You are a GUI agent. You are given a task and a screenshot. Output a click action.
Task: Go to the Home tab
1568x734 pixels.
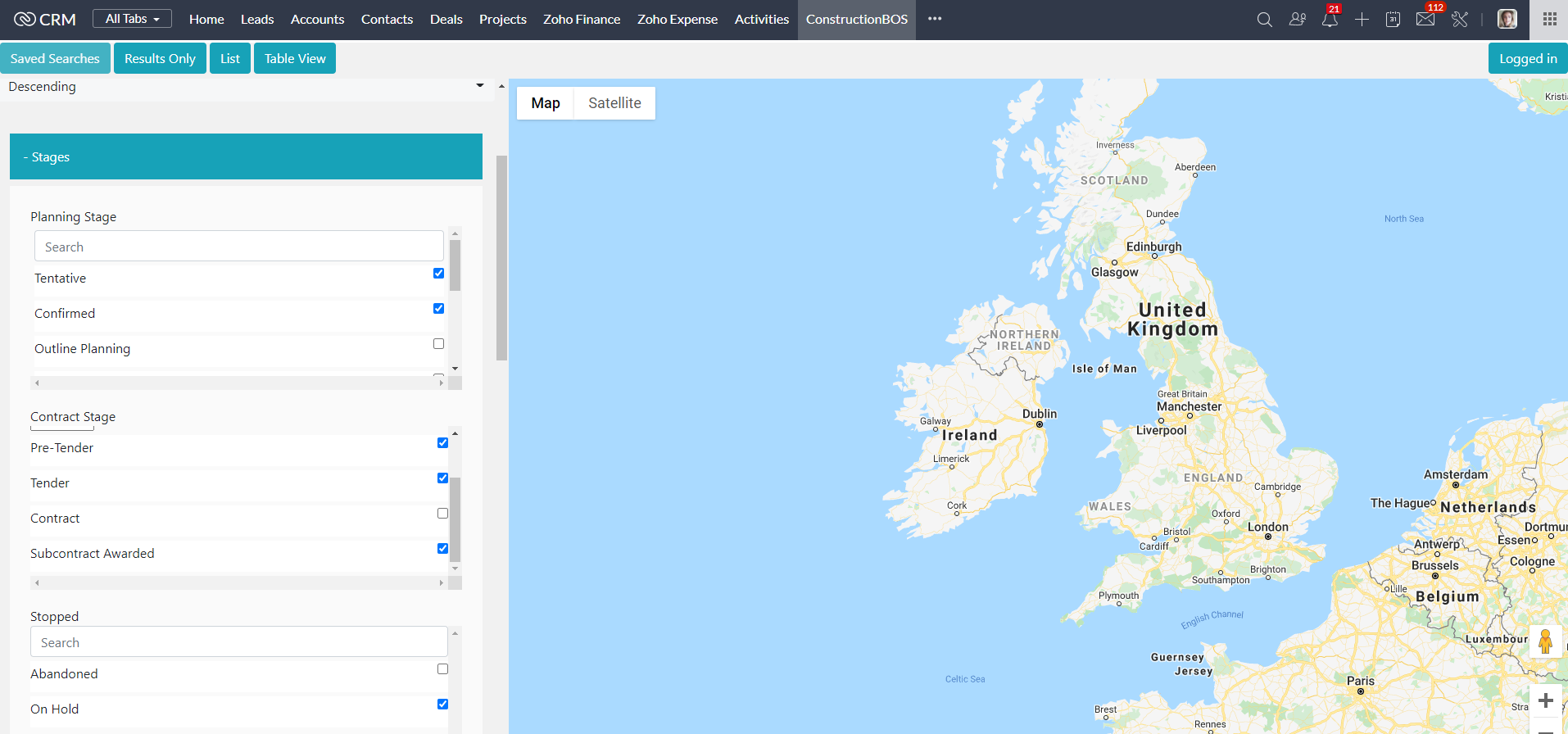(206, 19)
